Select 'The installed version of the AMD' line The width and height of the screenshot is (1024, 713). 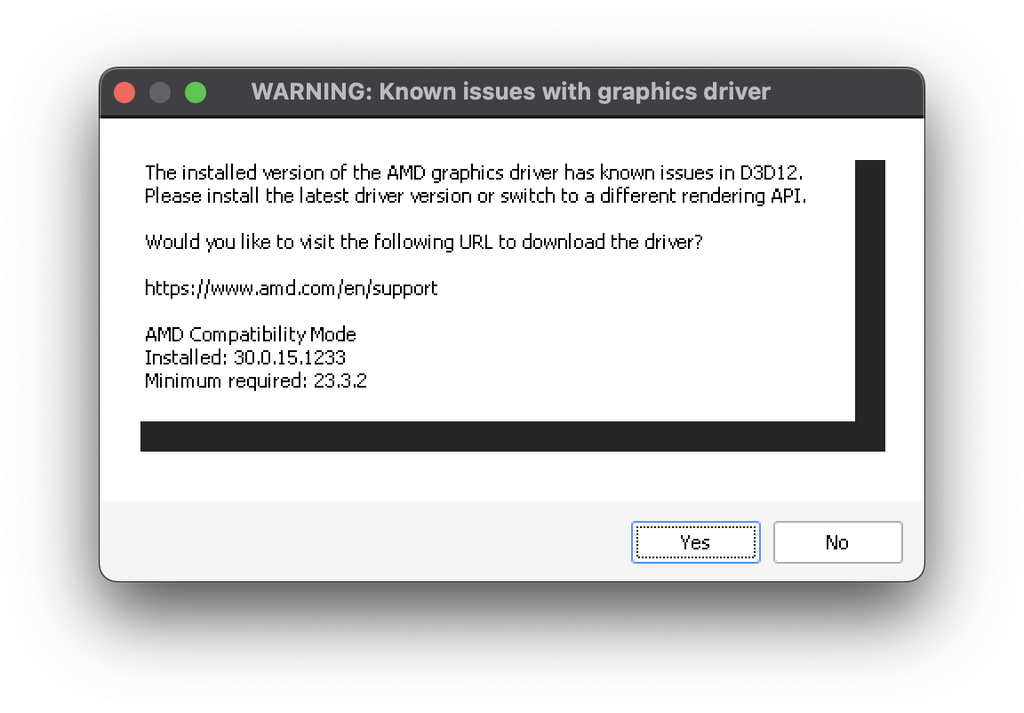pos(473,172)
